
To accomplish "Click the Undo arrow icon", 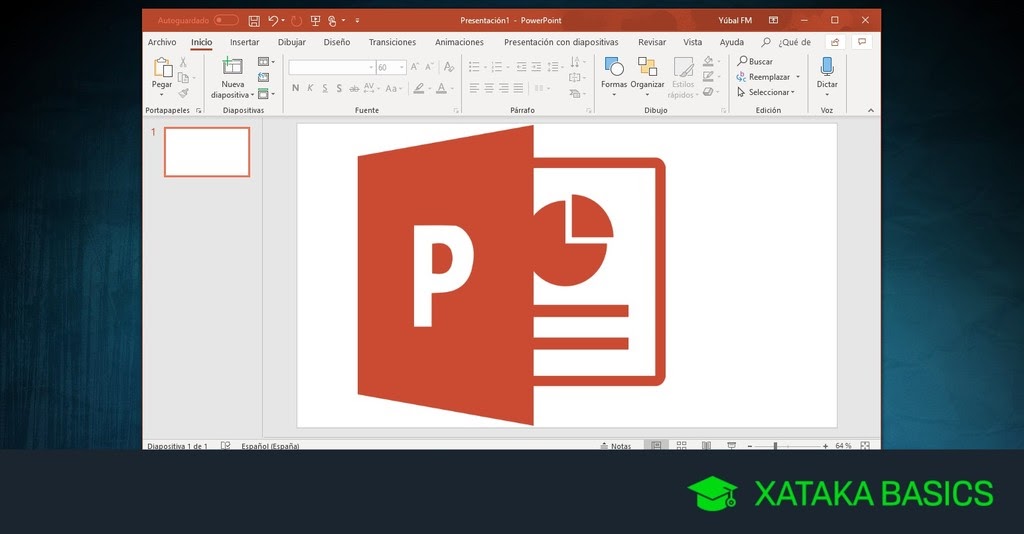I will point(273,21).
